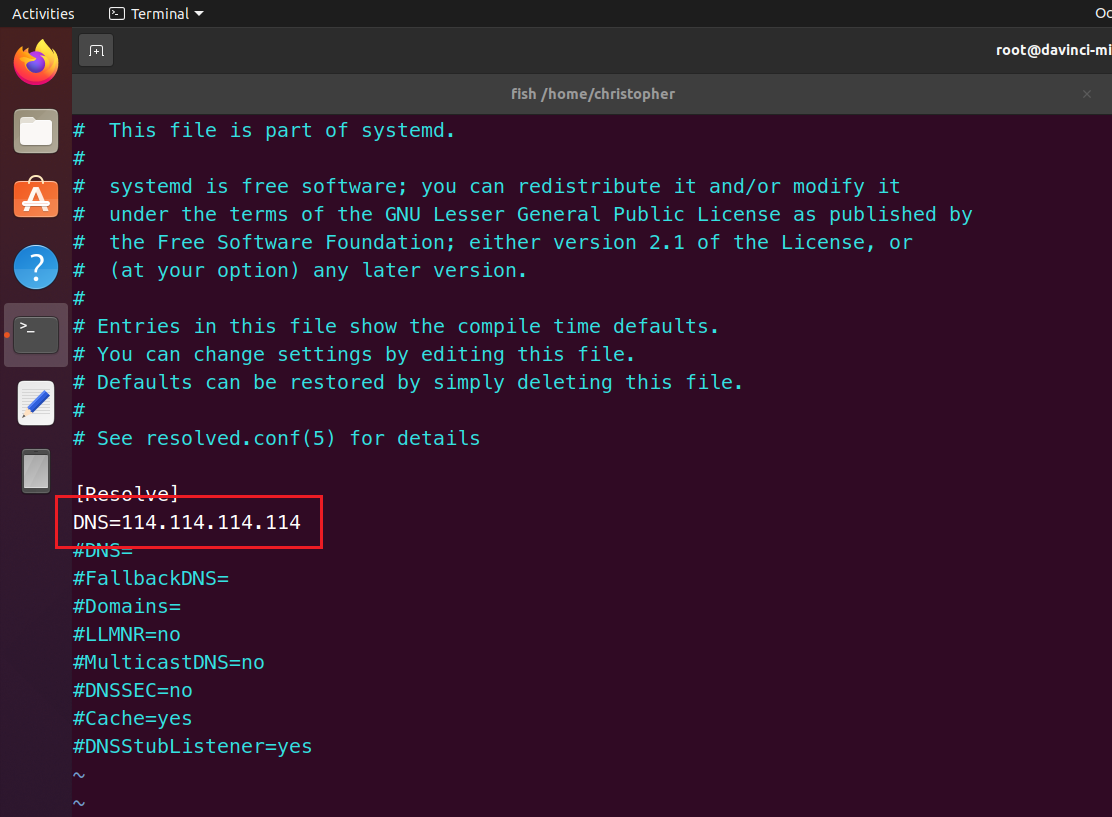
Task: Open the Activities overview
Action: tap(43, 14)
